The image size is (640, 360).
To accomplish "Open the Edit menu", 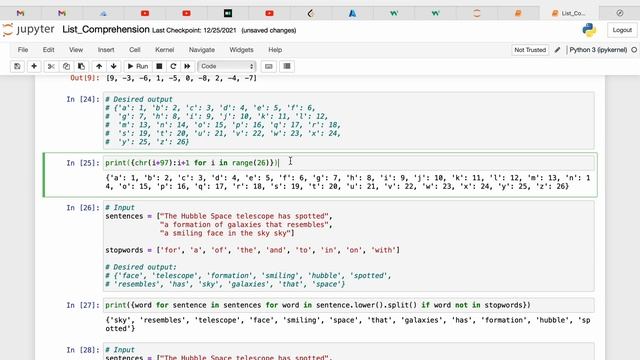I will (x=48, y=50).
